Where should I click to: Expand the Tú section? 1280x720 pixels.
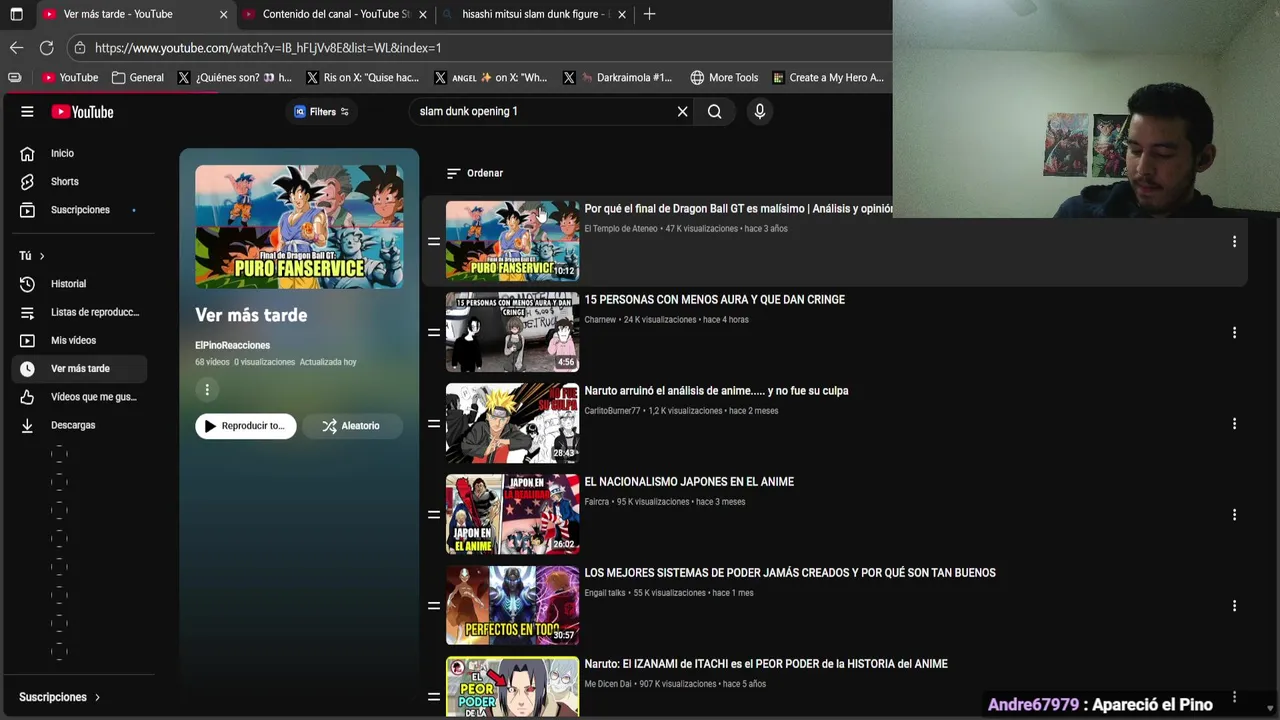[32, 256]
